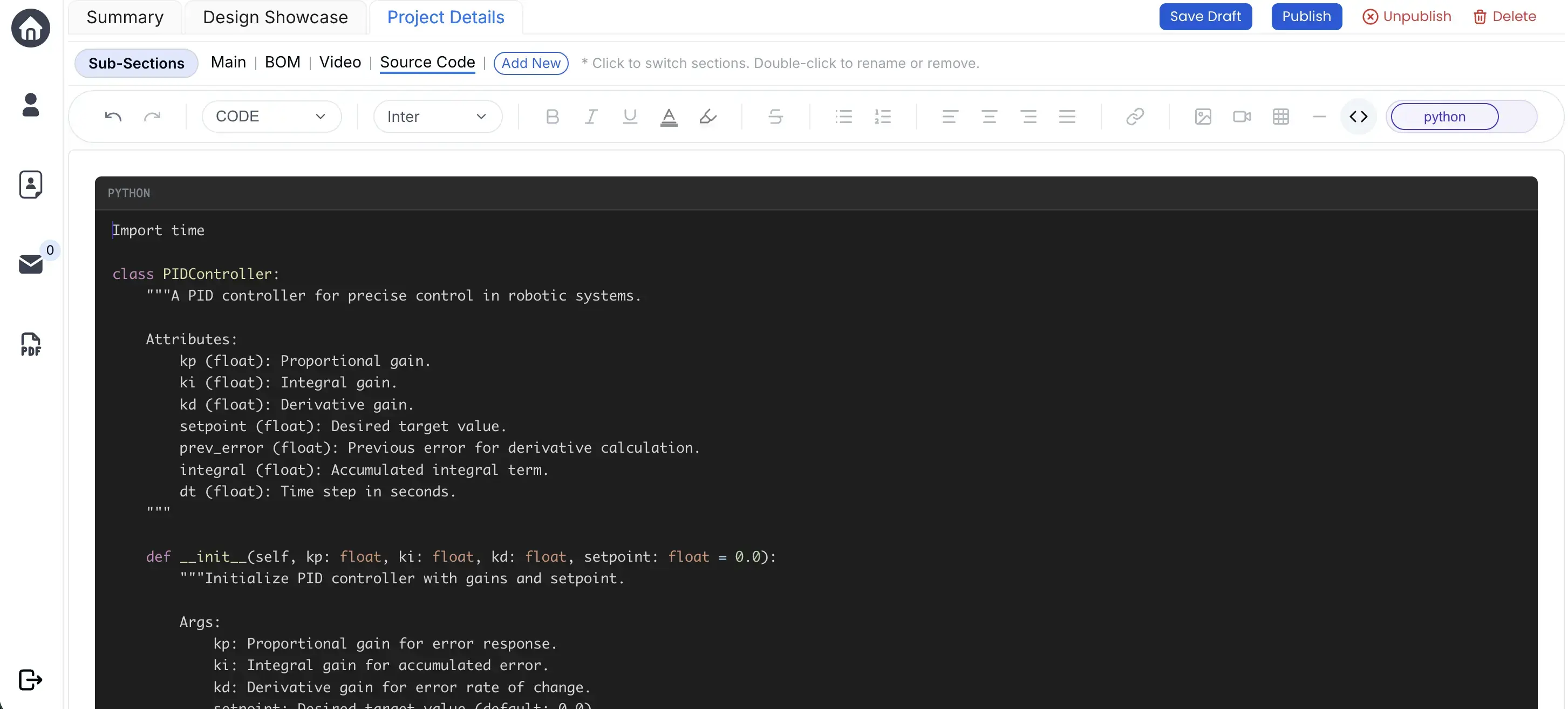
Task: Open the Inter font dropdown
Action: pyautogui.click(x=437, y=116)
